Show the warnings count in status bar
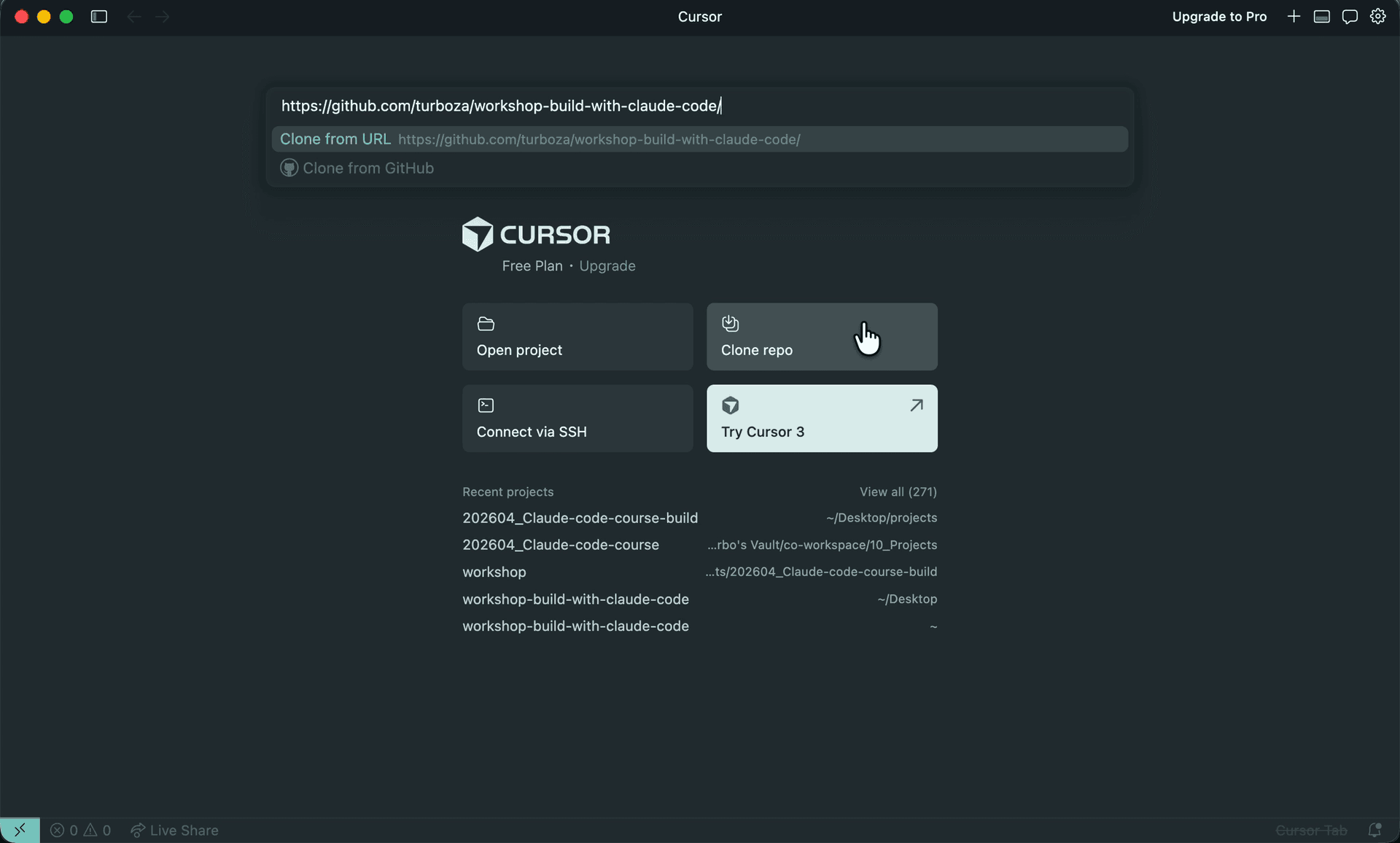Viewport: 1400px width, 843px height. point(98,830)
